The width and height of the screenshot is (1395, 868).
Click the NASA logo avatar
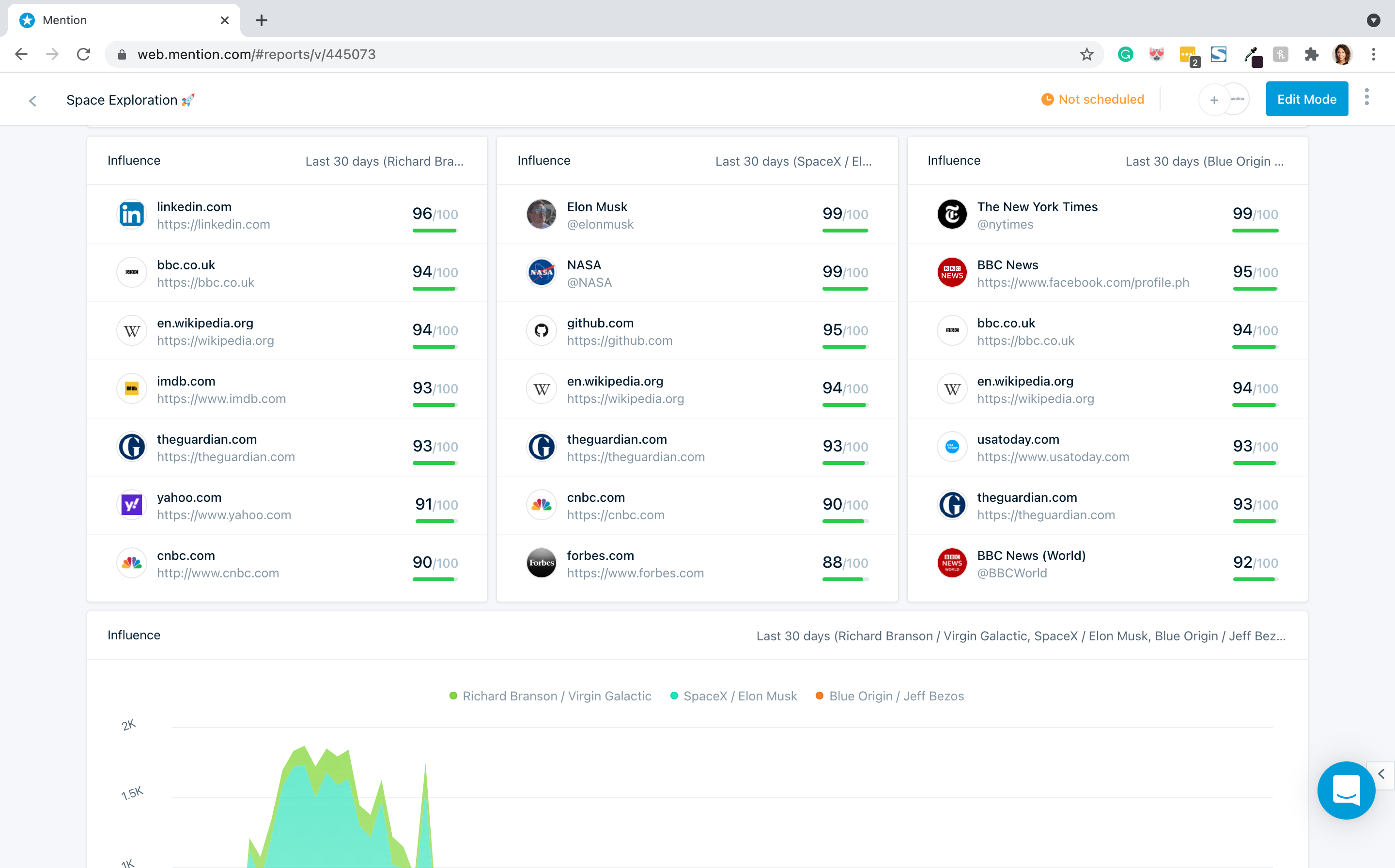click(541, 273)
